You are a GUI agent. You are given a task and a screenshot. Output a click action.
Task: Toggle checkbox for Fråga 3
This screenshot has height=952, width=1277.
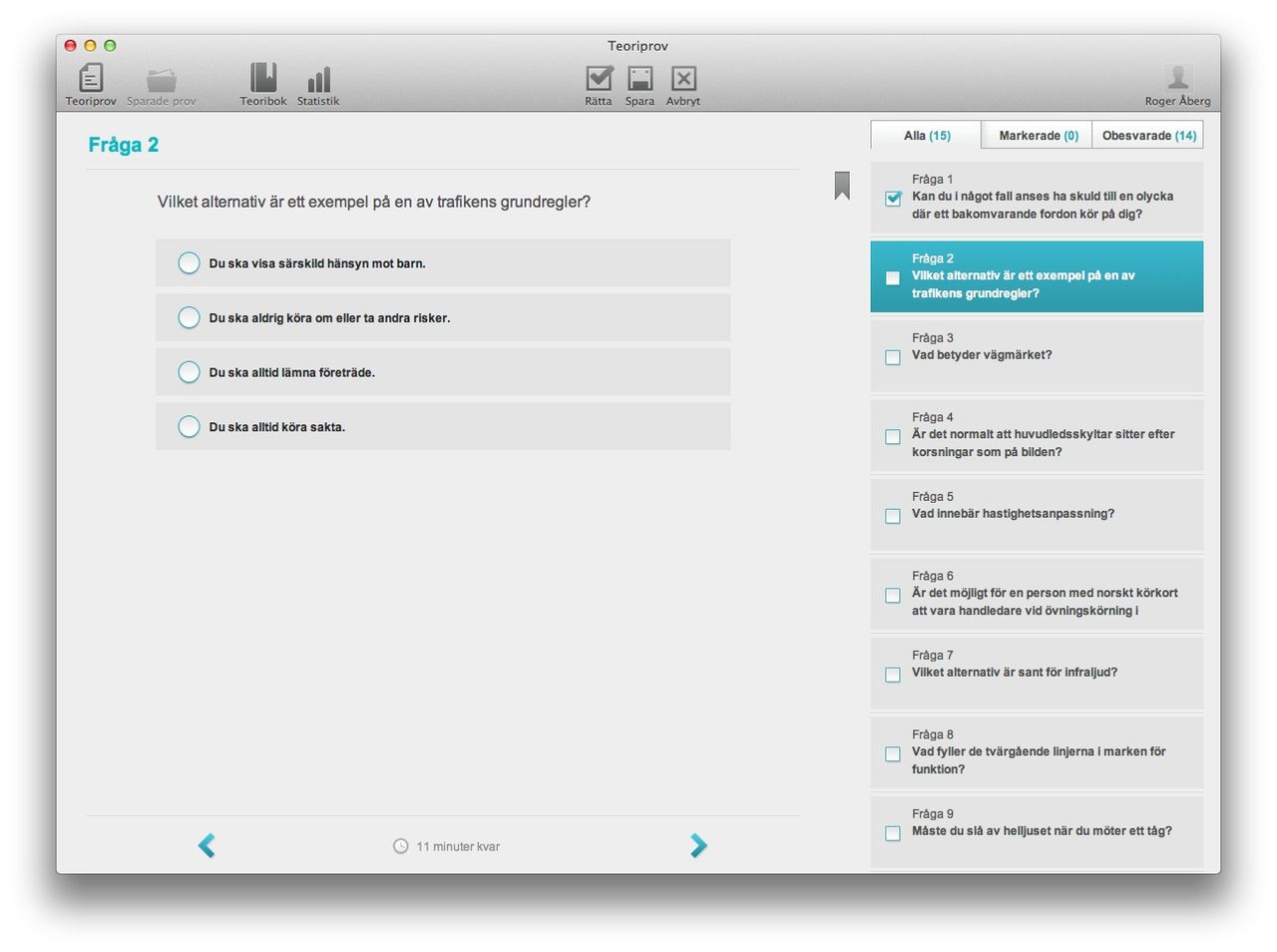[893, 357]
